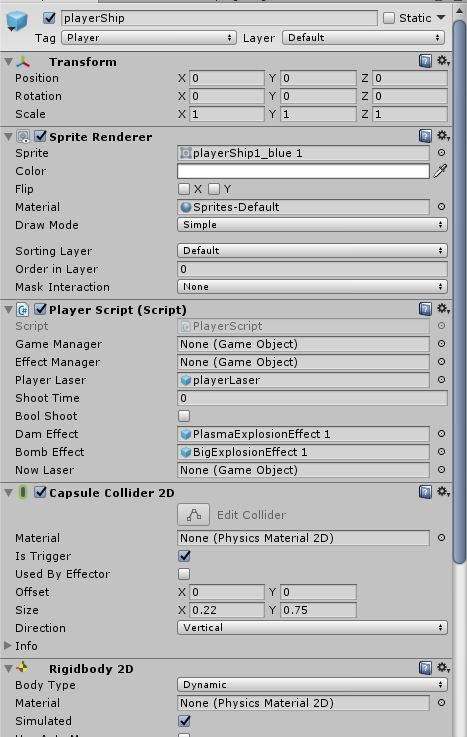Open Capsule Collider 2D gear menu
The height and width of the screenshot is (737, 467).
[x=443, y=492]
